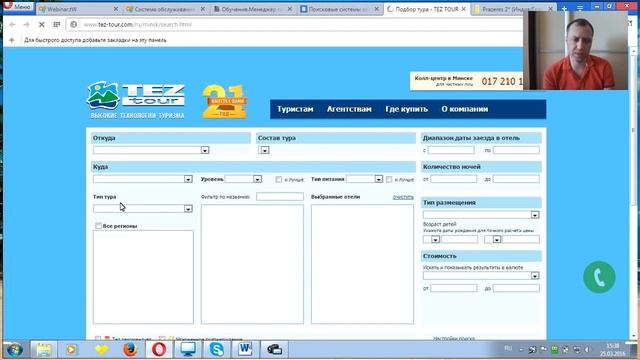Switch to Opera in taskbar
Viewport: 640px width, 360px height.
pyautogui.click(x=159, y=350)
